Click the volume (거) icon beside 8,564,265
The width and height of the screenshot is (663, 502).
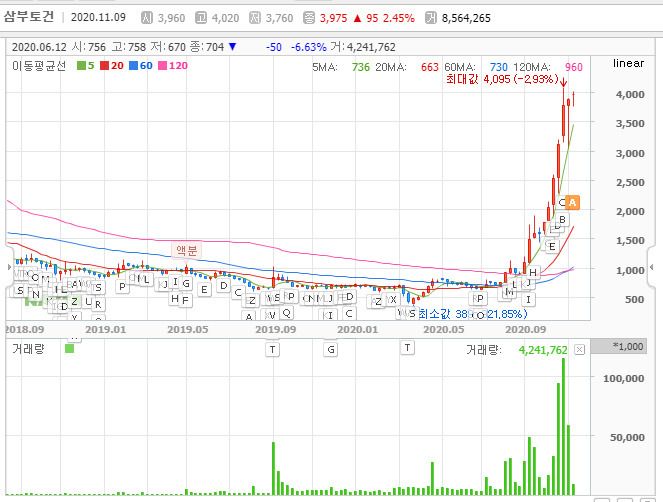[x=430, y=18]
